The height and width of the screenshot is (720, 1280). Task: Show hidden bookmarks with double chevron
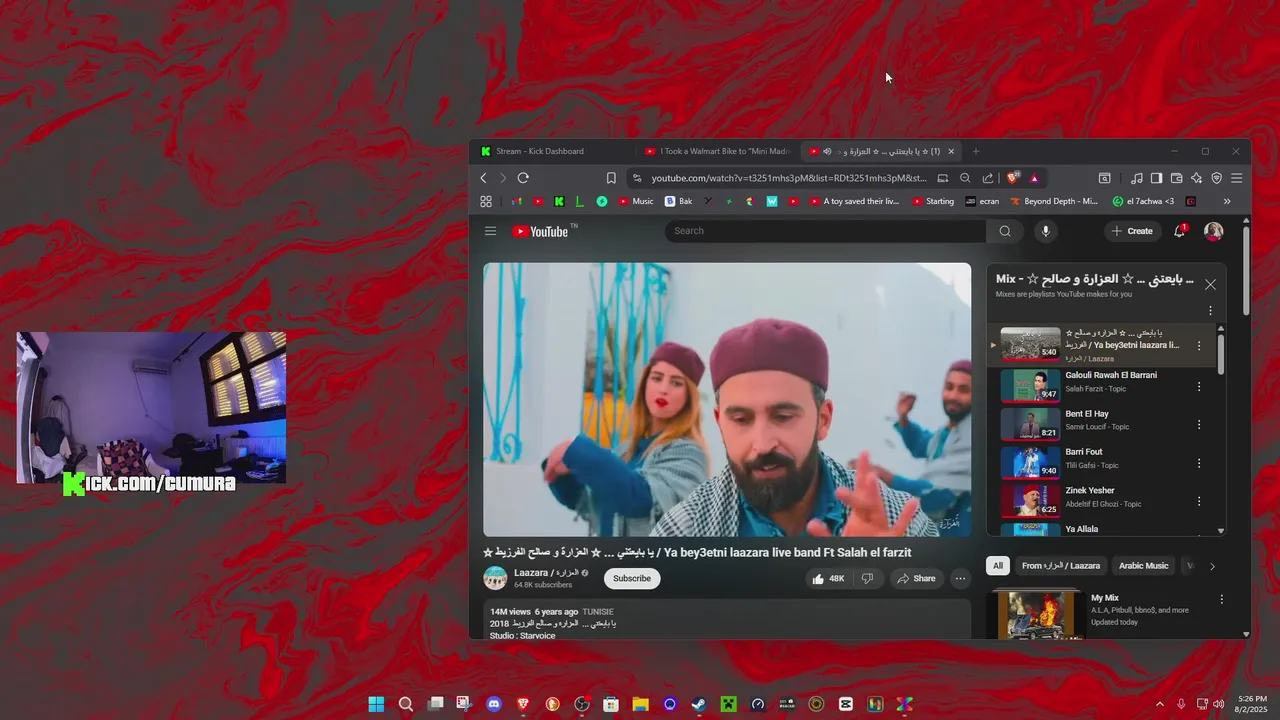pos(1227,201)
